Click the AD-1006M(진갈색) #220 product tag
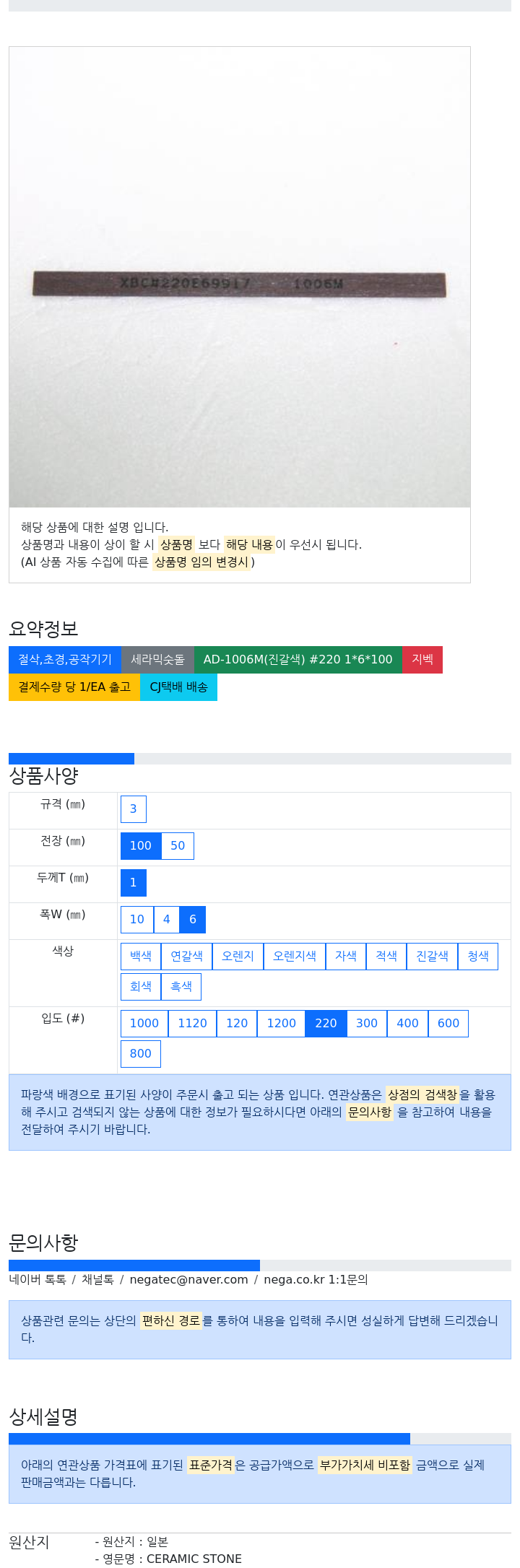The width and height of the screenshot is (520, 1568). click(x=298, y=660)
